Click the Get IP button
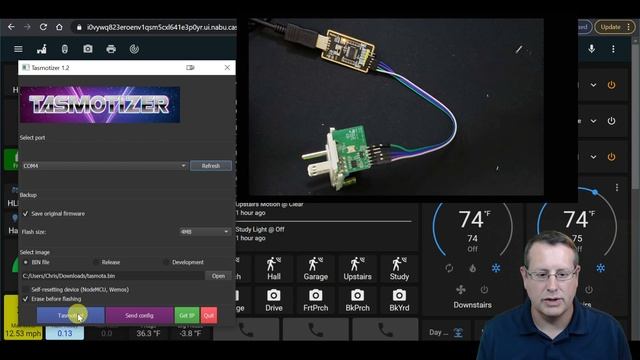 pyautogui.click(x=187, y=315)
